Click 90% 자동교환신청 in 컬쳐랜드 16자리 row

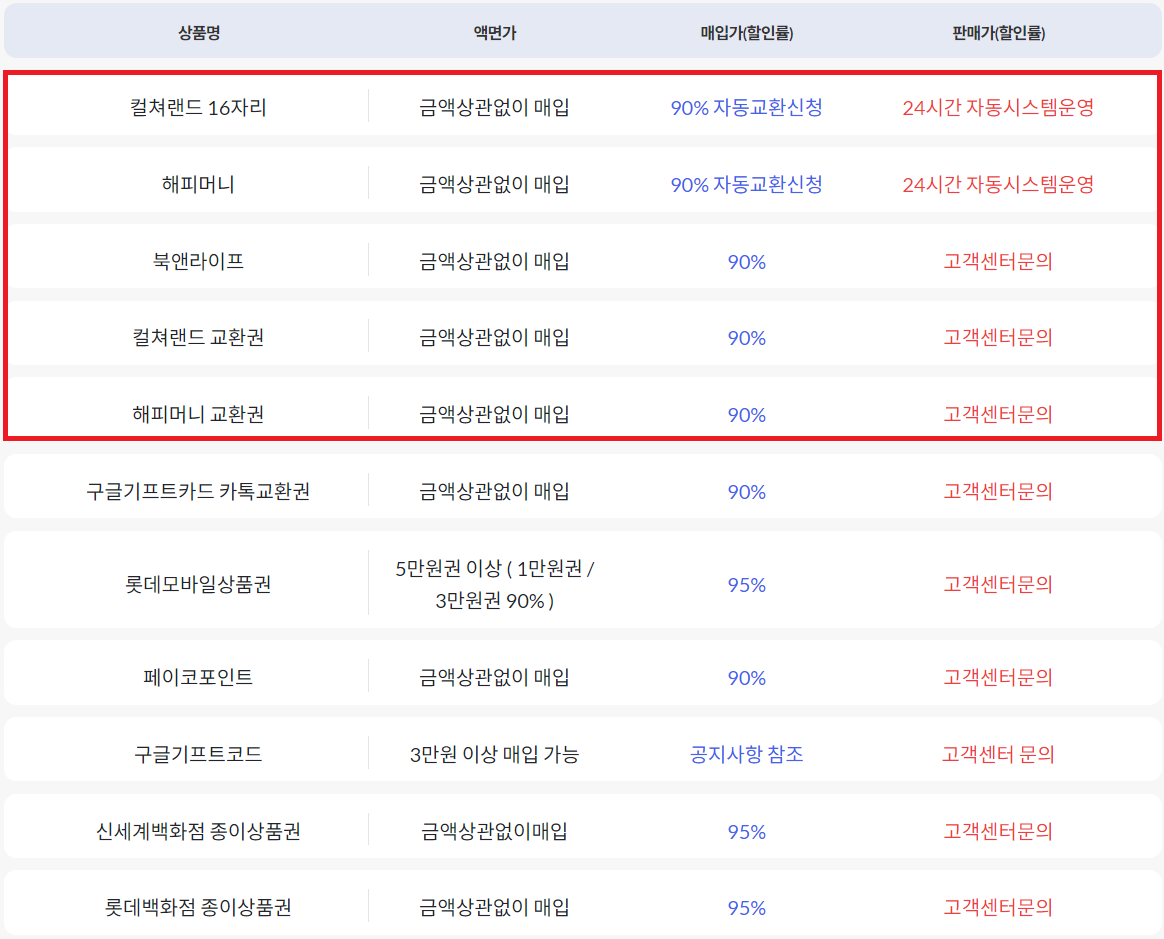[747, 108]
